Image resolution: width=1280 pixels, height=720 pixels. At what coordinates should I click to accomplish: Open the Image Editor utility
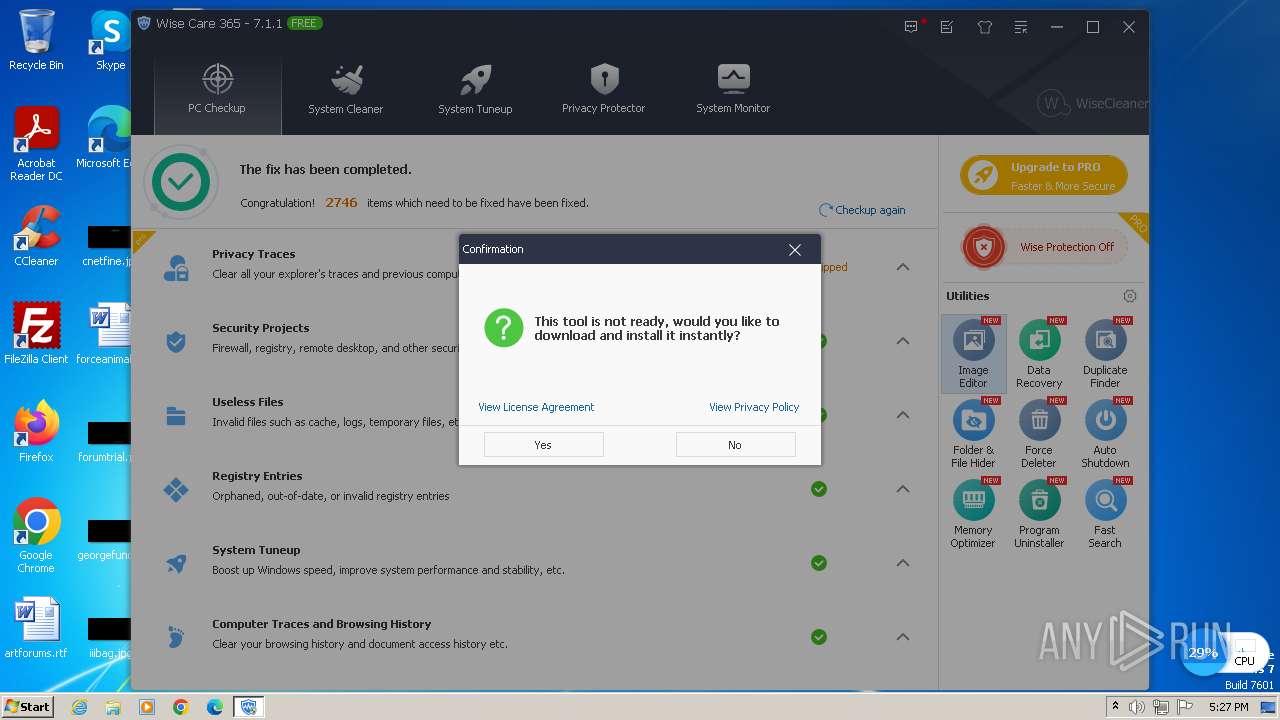973,354
